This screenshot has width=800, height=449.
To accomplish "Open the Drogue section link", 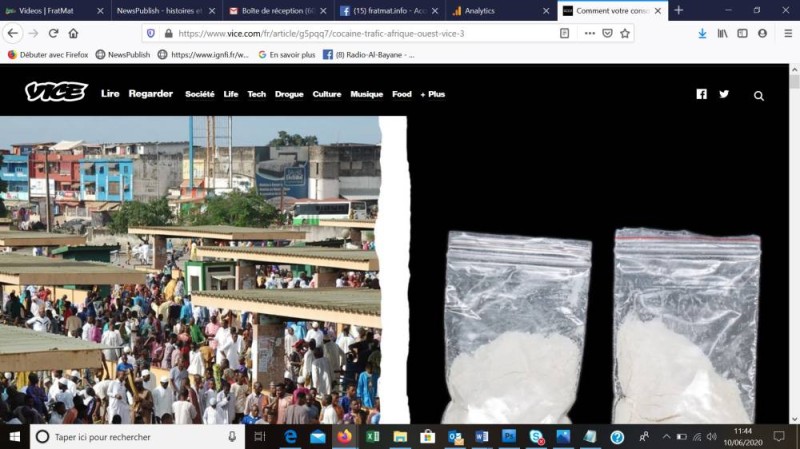I will (x=289, y=94).
